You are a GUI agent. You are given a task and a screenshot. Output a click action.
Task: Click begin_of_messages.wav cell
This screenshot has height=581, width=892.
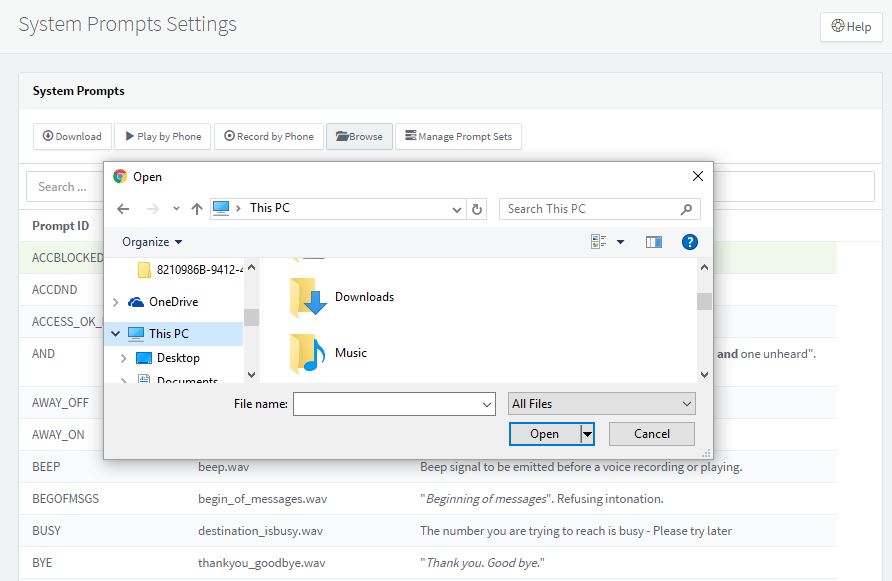pyautogui.click(x=262, y=499)
